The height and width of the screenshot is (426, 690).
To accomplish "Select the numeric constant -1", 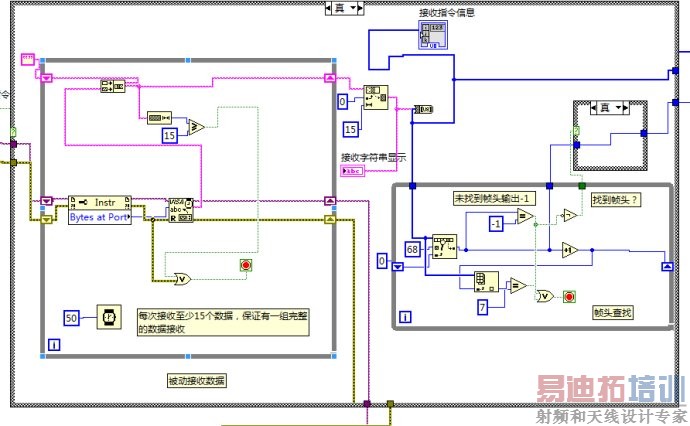I will 496,224.
